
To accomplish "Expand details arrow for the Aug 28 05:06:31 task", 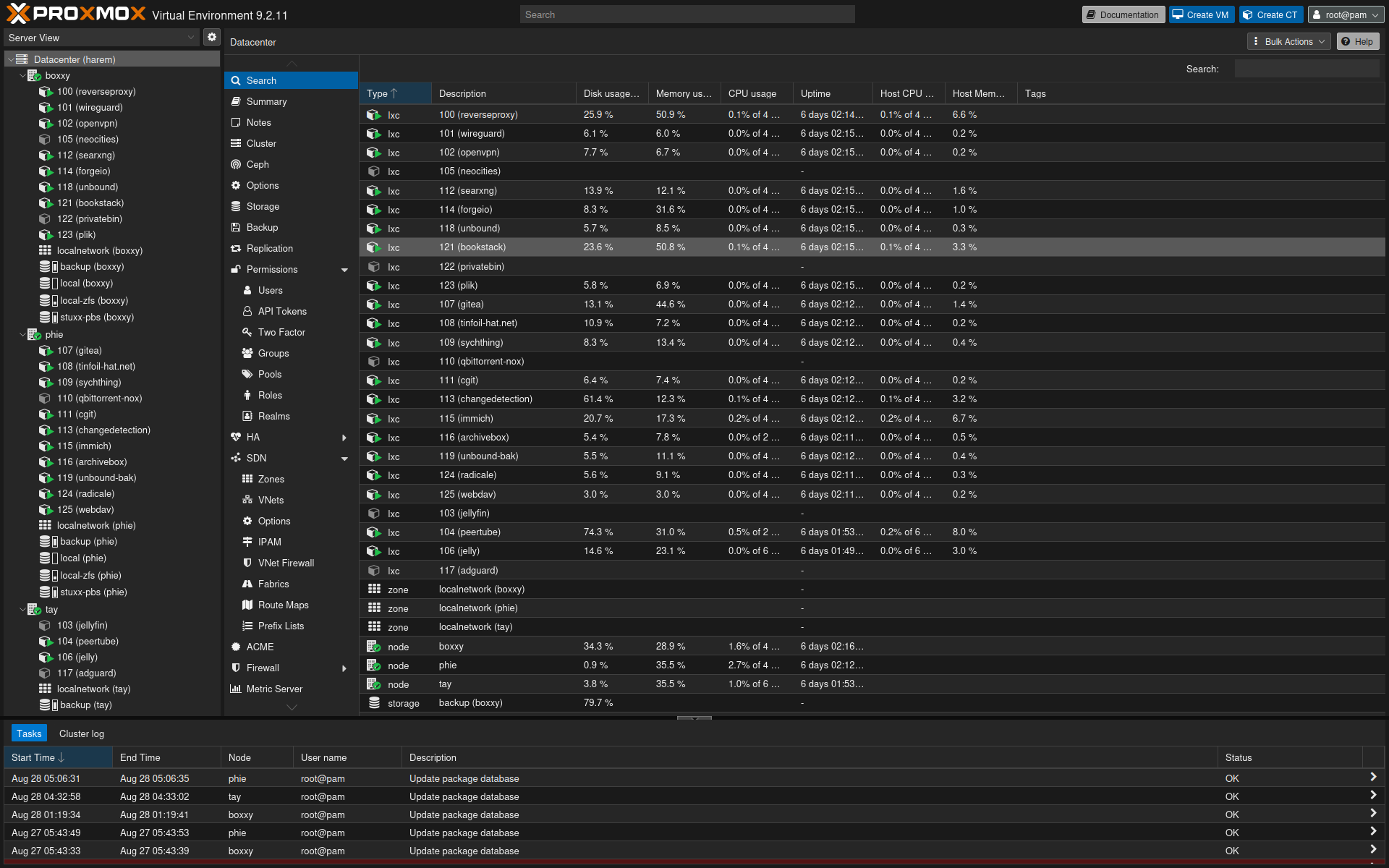I will (x=1373, y=777).
